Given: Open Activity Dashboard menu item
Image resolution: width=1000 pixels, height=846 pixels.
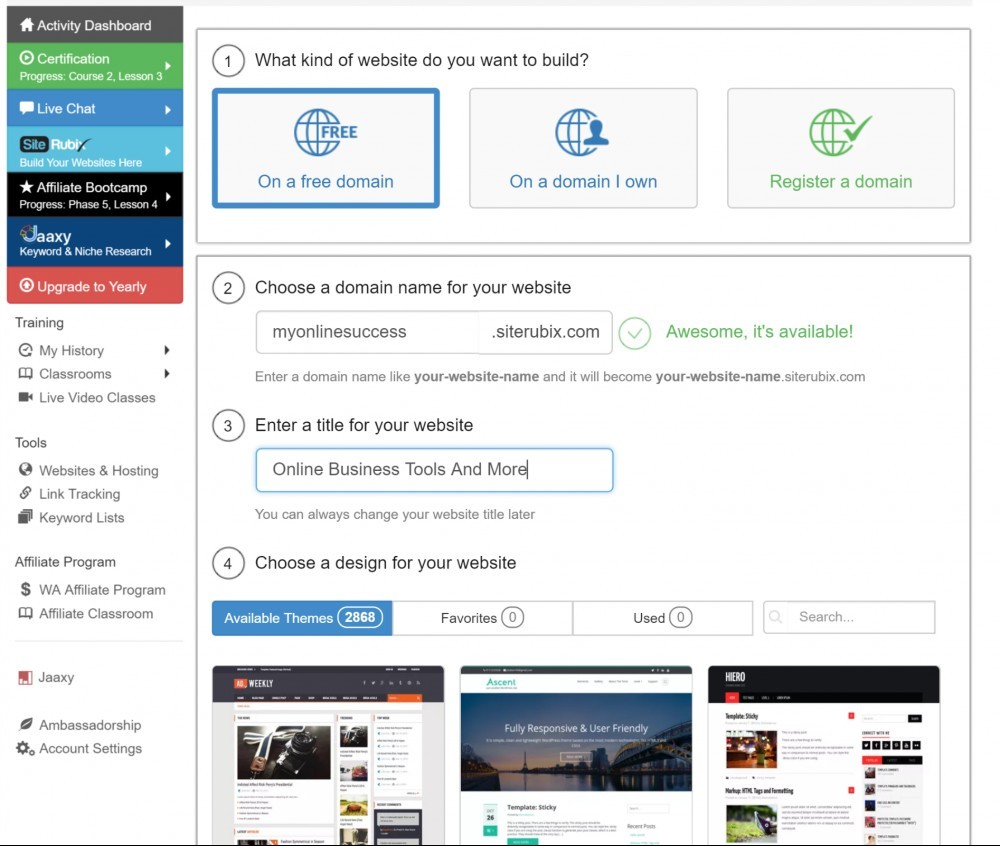Looking at the screenshot, I should (x=95, y=24).
